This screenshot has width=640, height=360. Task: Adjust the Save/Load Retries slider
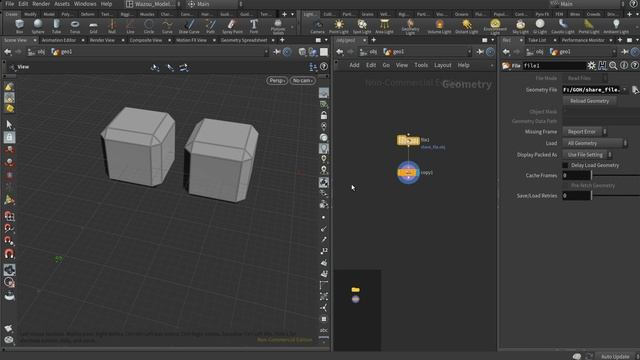pos(616,196)
